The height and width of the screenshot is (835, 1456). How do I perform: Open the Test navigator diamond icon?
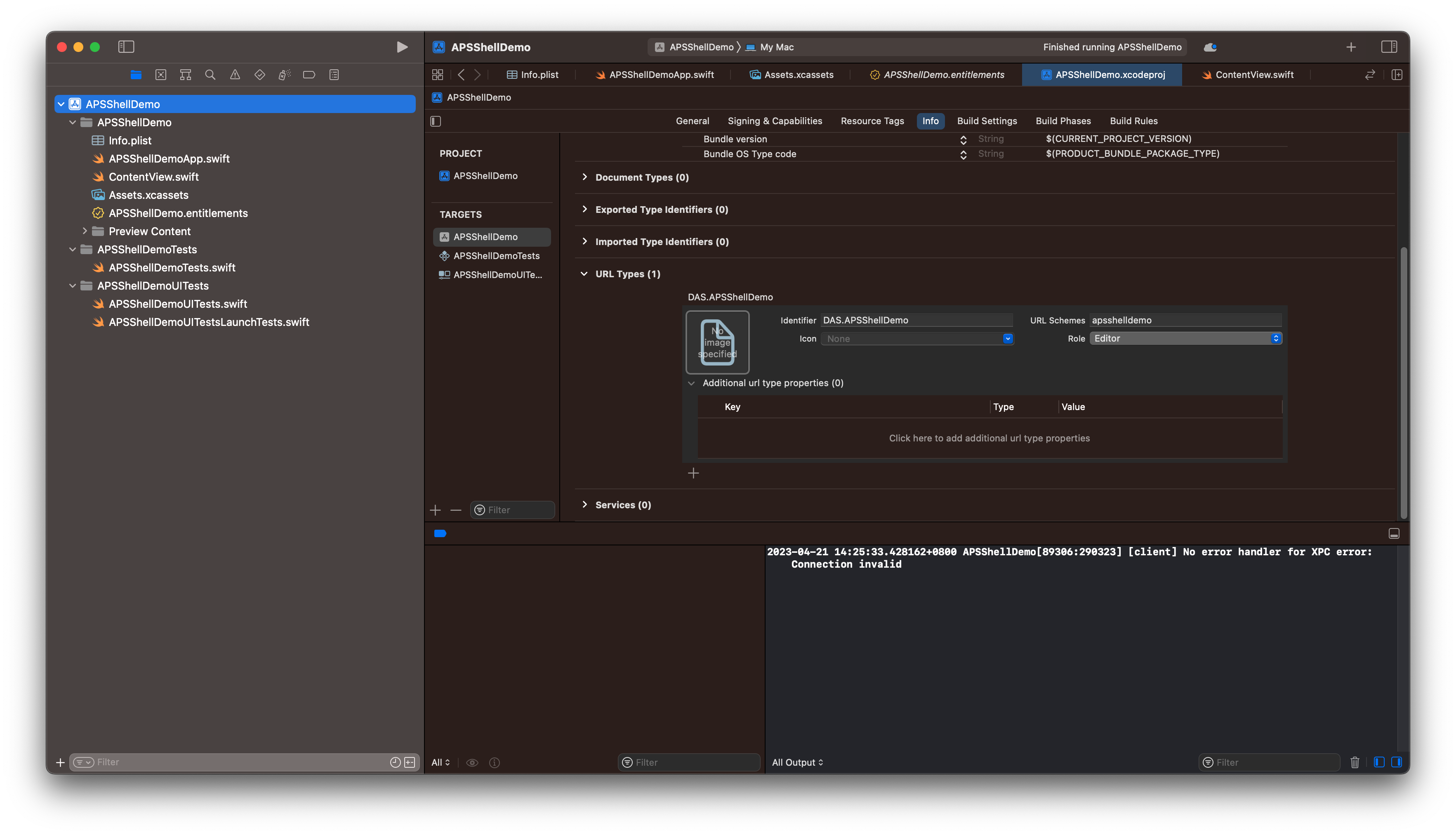260,75
